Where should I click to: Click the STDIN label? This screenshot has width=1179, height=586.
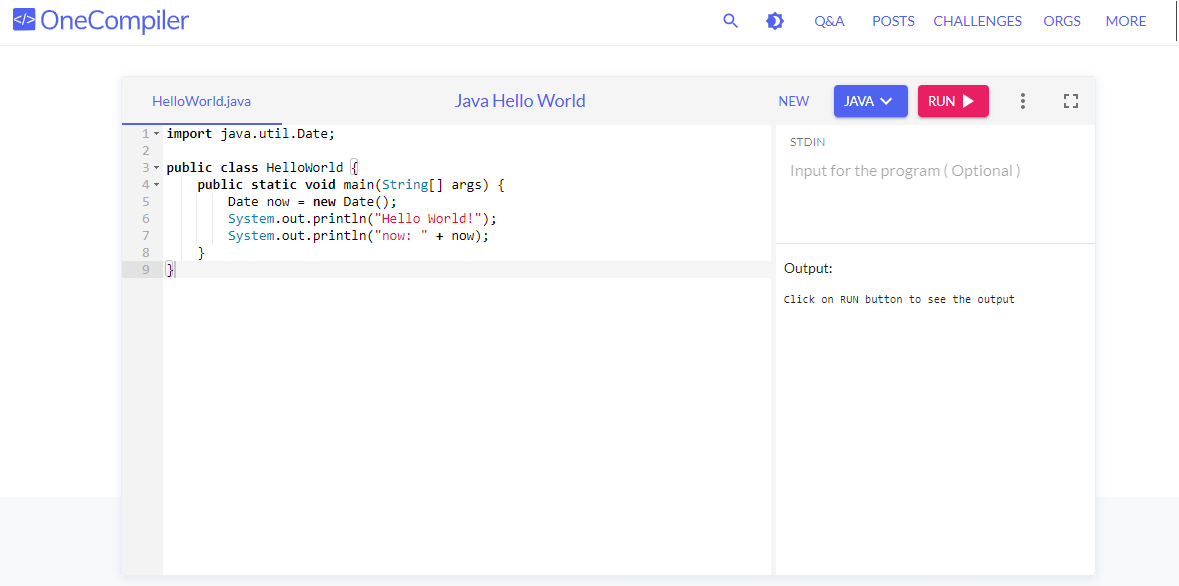[808, 141]
